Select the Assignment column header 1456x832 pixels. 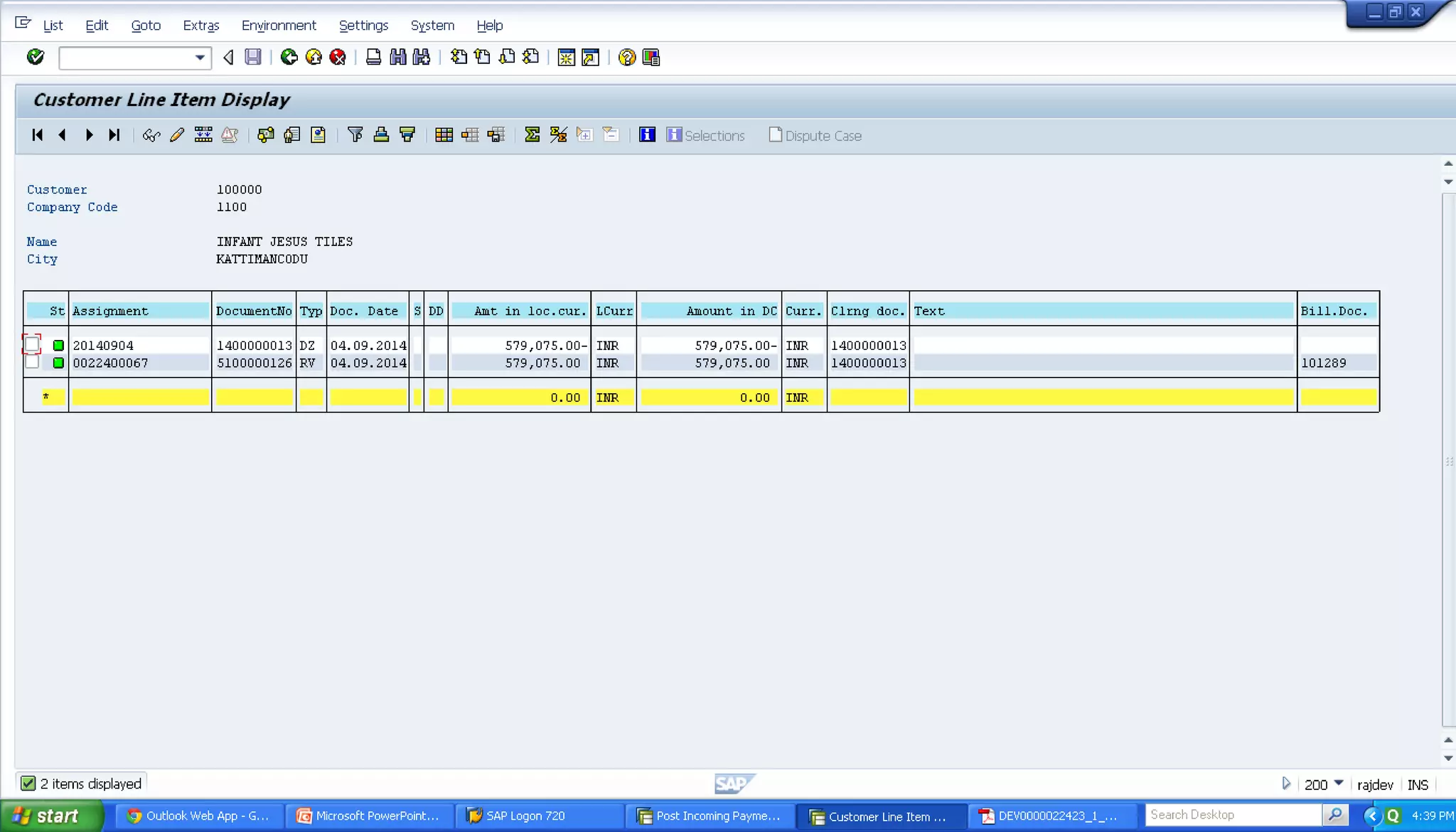pyautogui.click(x=140, y=311)
